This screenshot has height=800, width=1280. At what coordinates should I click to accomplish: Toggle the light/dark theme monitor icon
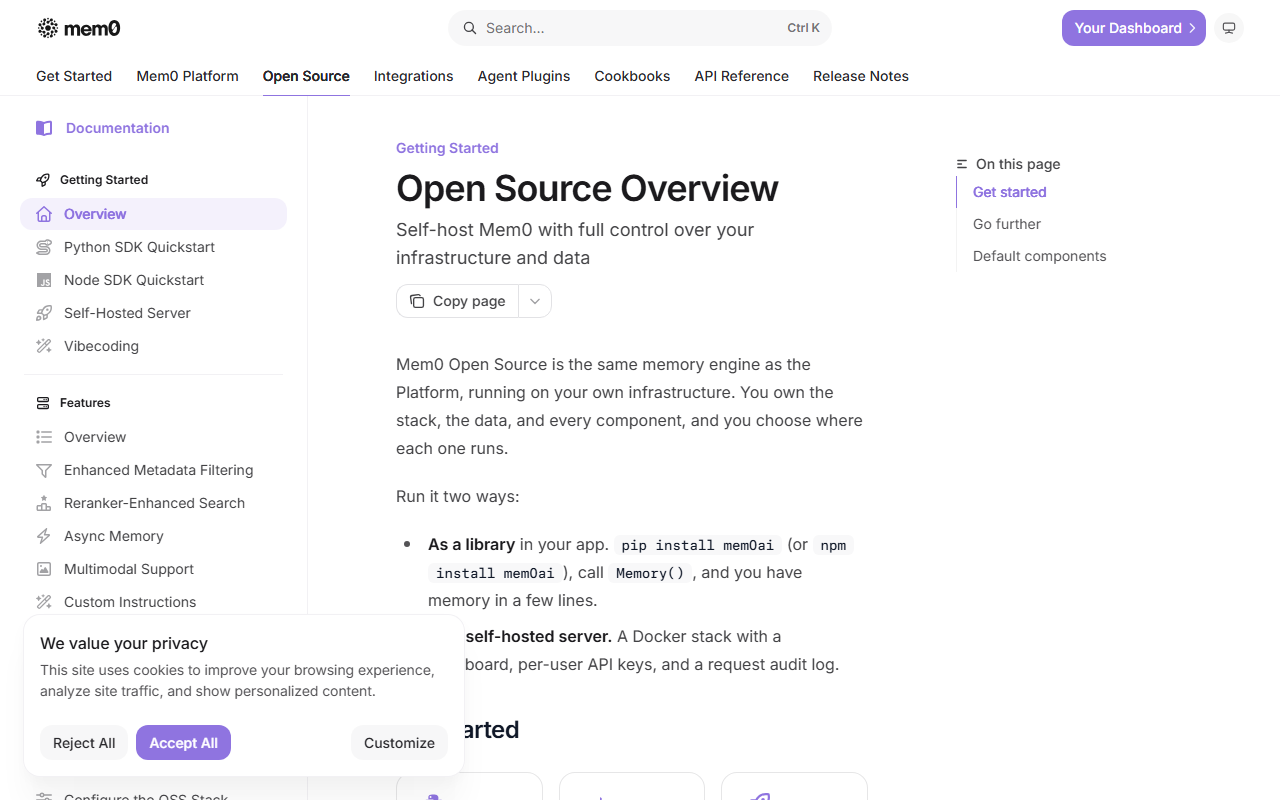click(x=1229, y=28)
